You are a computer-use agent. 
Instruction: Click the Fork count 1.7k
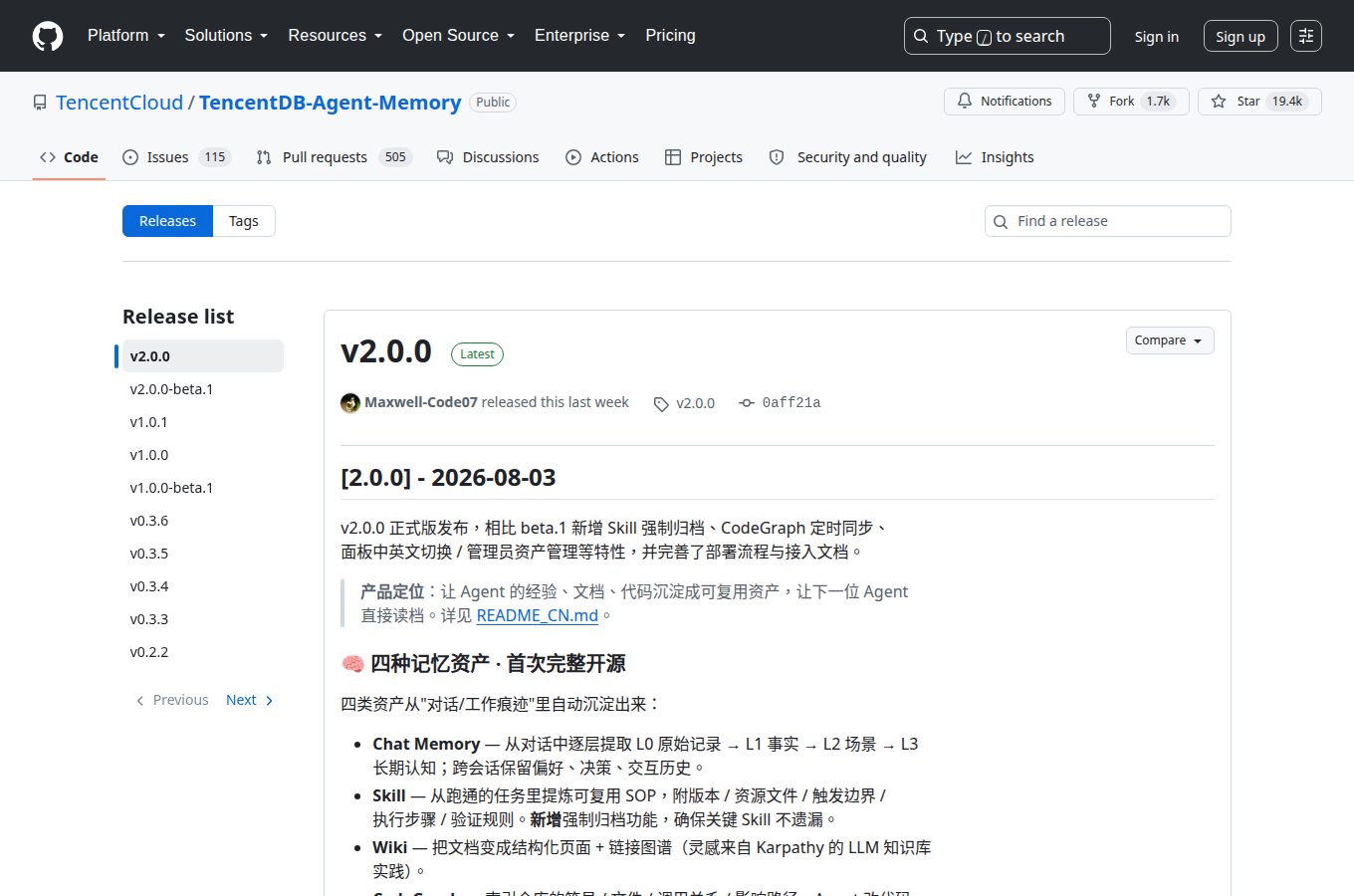tap(1158, 101)
